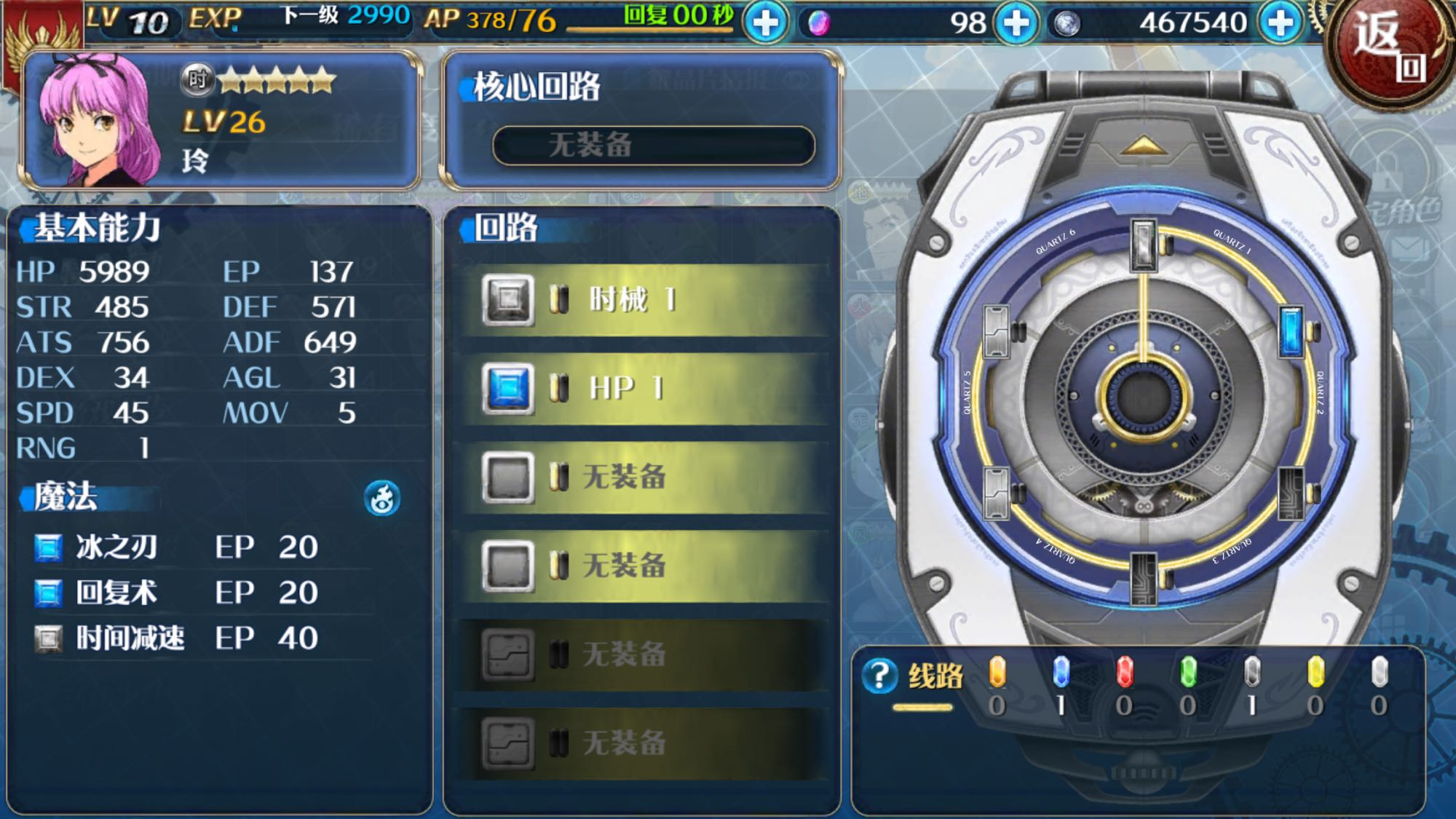Select the third empty 无装备 quartz row
The height and width of the screenshot is (819, 1456).
(x=644, y=478)
